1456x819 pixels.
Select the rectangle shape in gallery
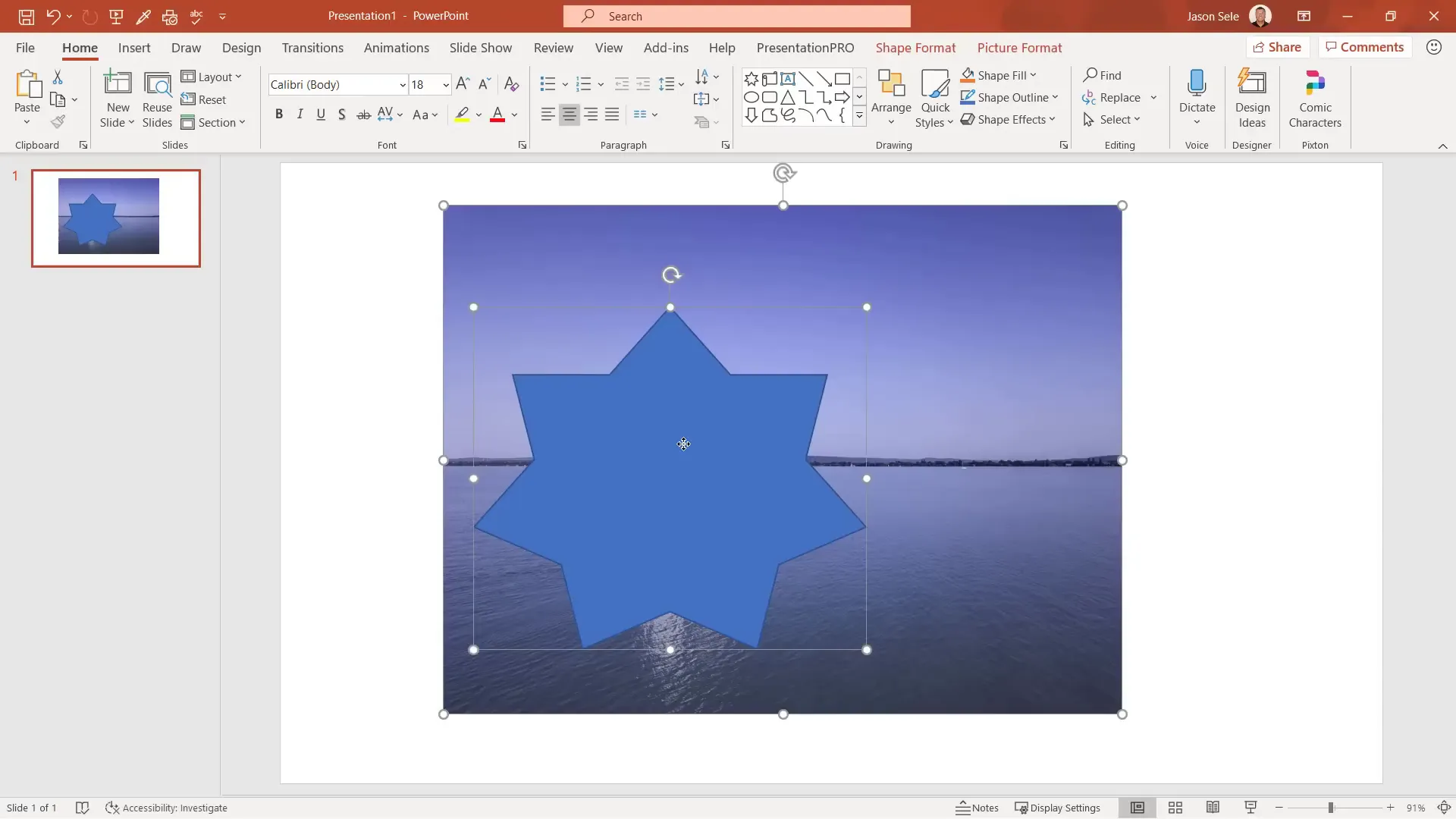tap(842, 79)
